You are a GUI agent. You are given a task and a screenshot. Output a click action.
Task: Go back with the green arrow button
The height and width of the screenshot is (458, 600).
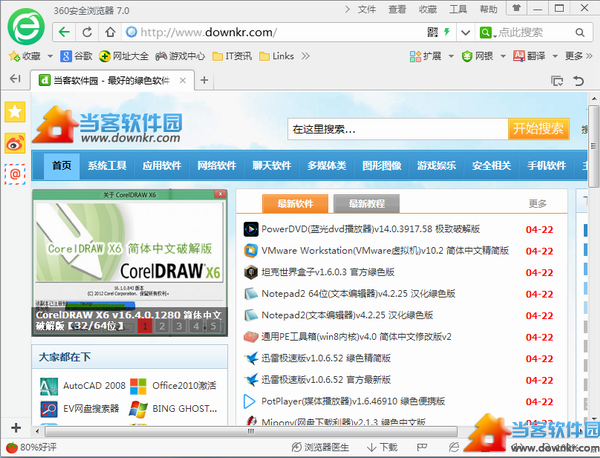click(x=64, y=32)
